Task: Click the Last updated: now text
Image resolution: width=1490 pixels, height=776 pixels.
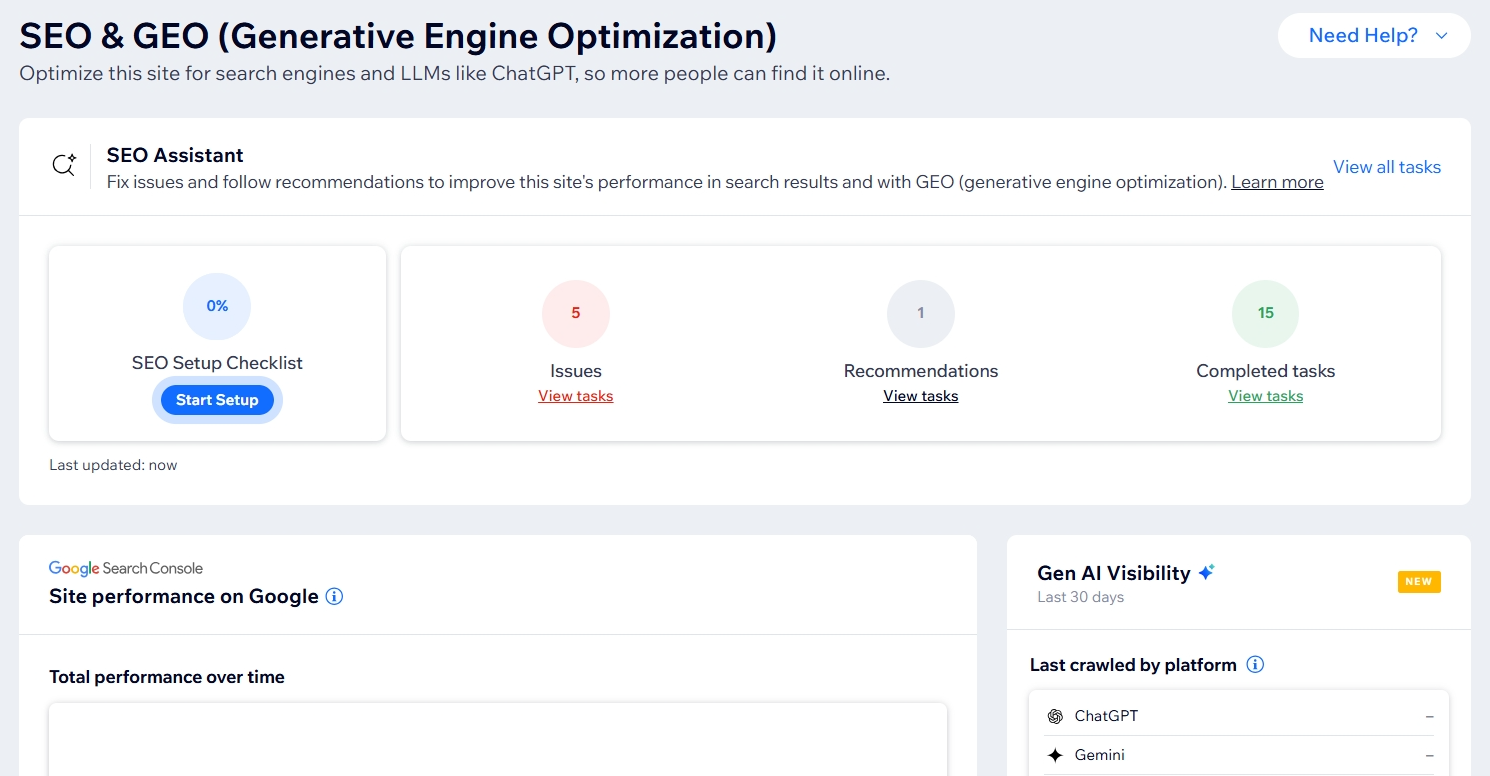Action: point(113,465)
